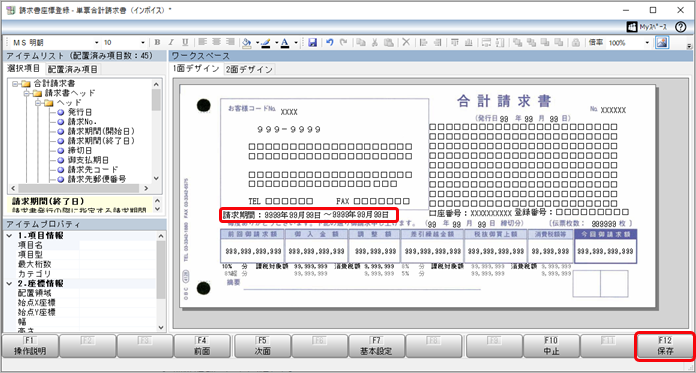696x373 pixels.
Task: Collapse the 請求書ヘッド tree folder
Action: (27, 93)
